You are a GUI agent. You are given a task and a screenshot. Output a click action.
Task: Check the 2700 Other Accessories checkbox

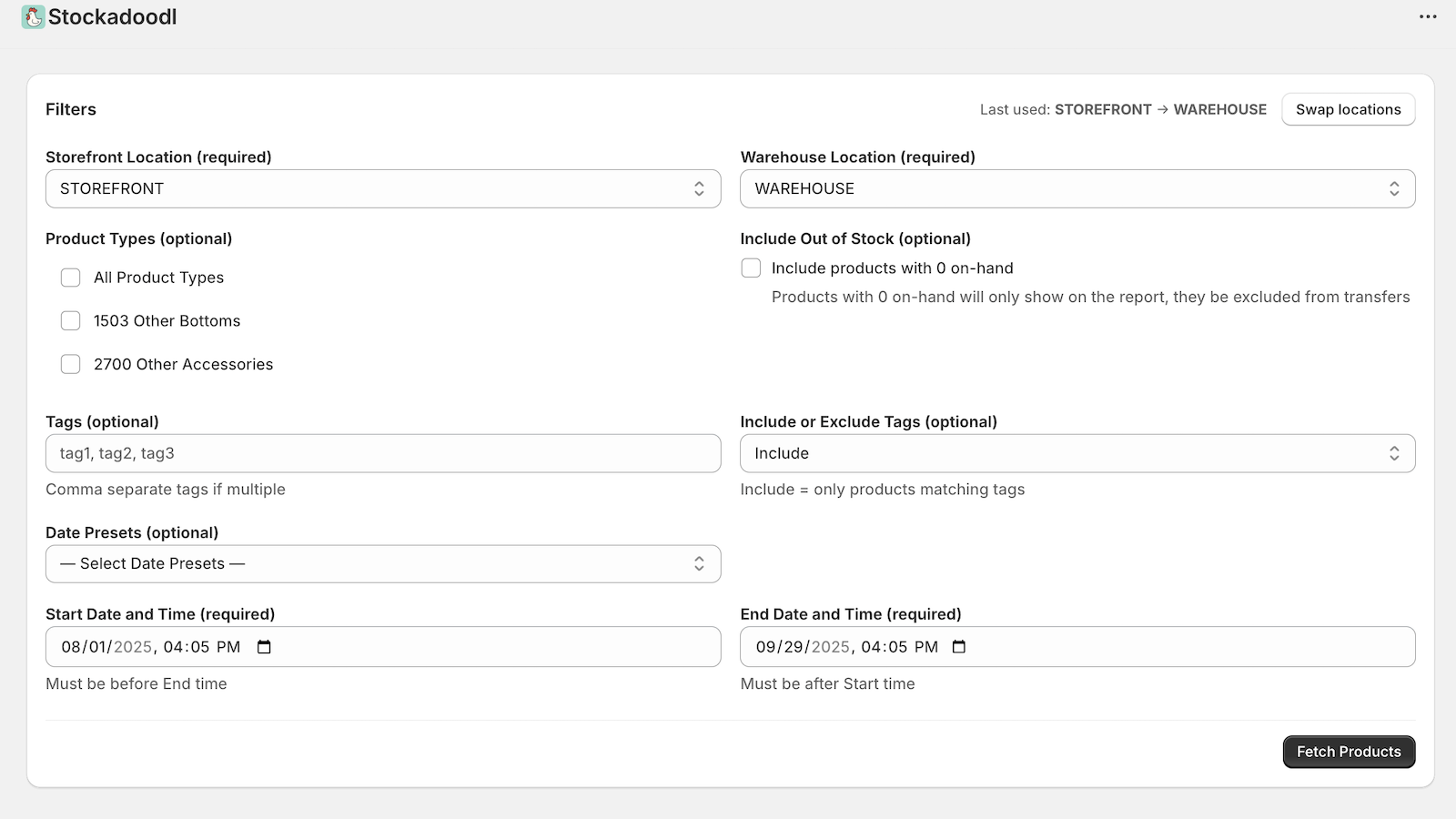tap(70, 363)
